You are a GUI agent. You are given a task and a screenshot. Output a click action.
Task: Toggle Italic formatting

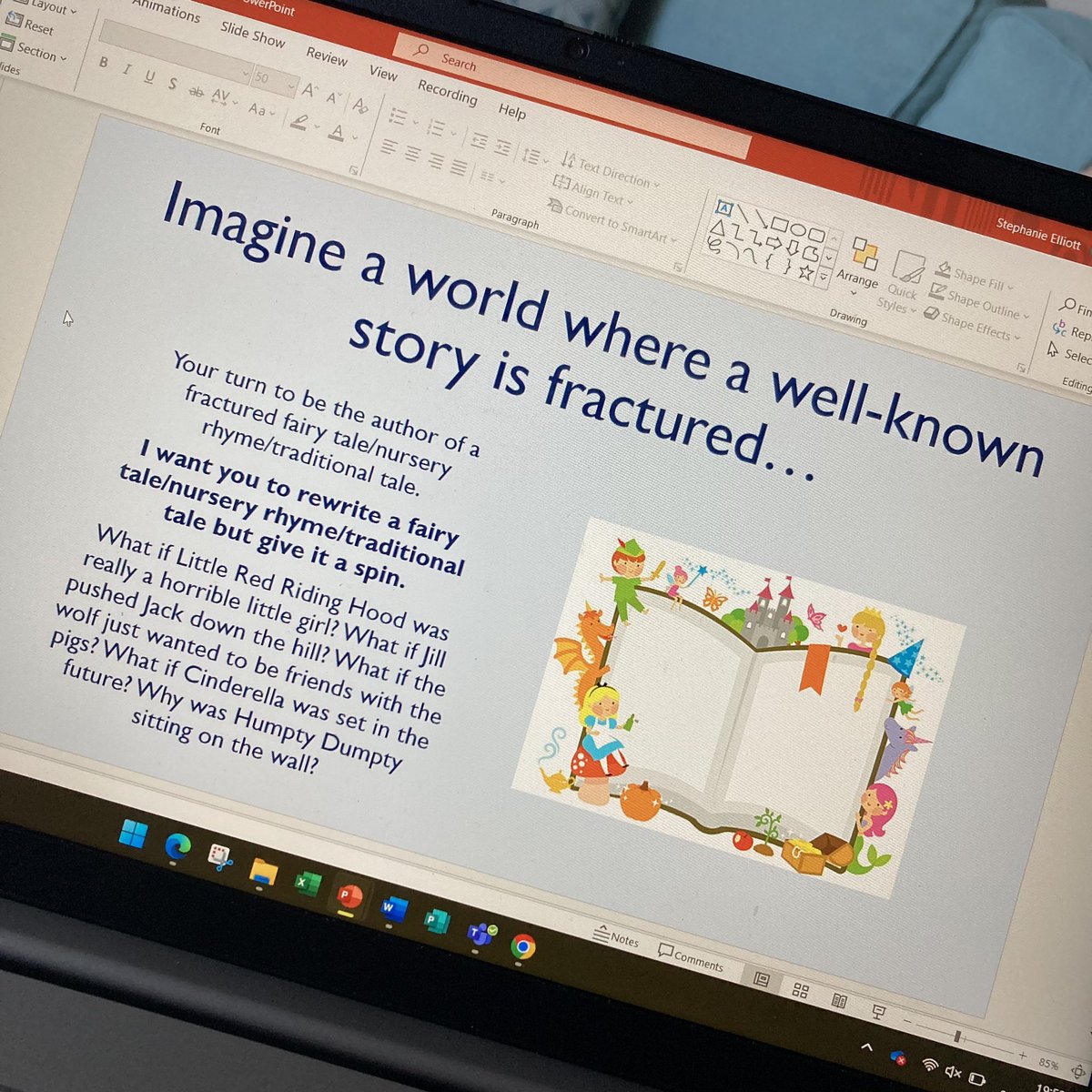click(x=126, y=69)
